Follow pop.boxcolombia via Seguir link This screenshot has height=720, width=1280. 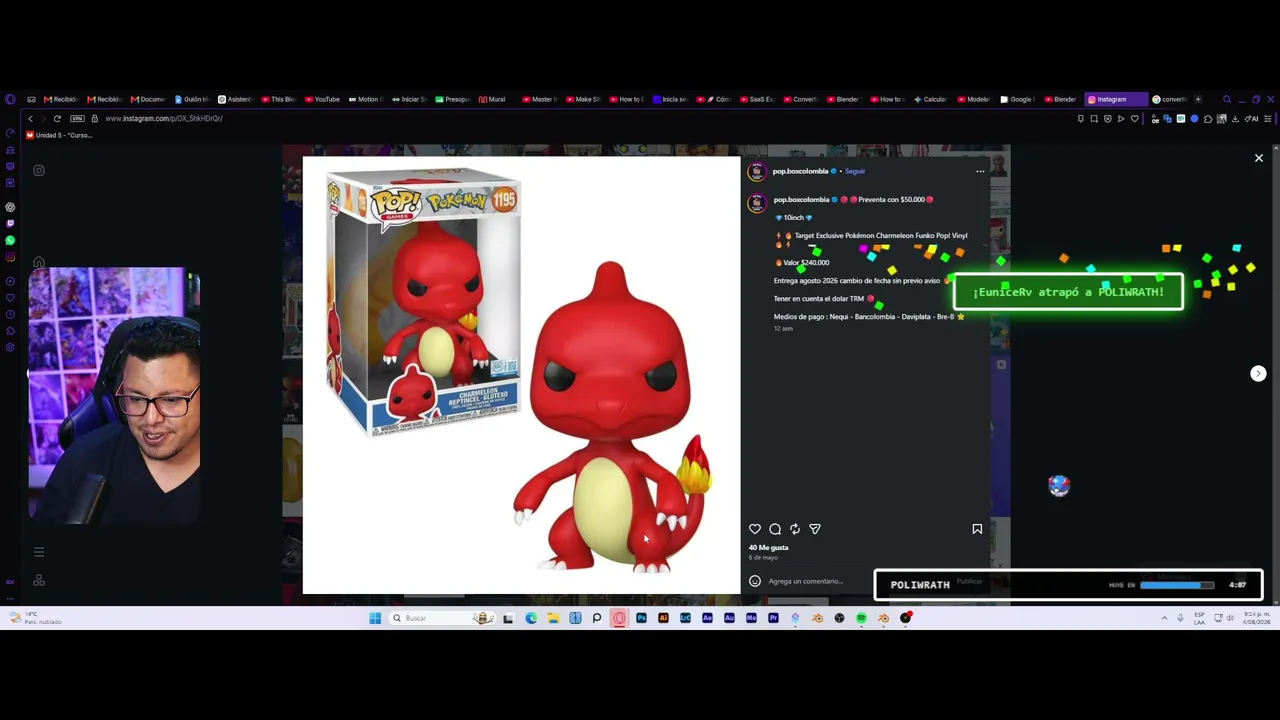click(x=855, y=171)
